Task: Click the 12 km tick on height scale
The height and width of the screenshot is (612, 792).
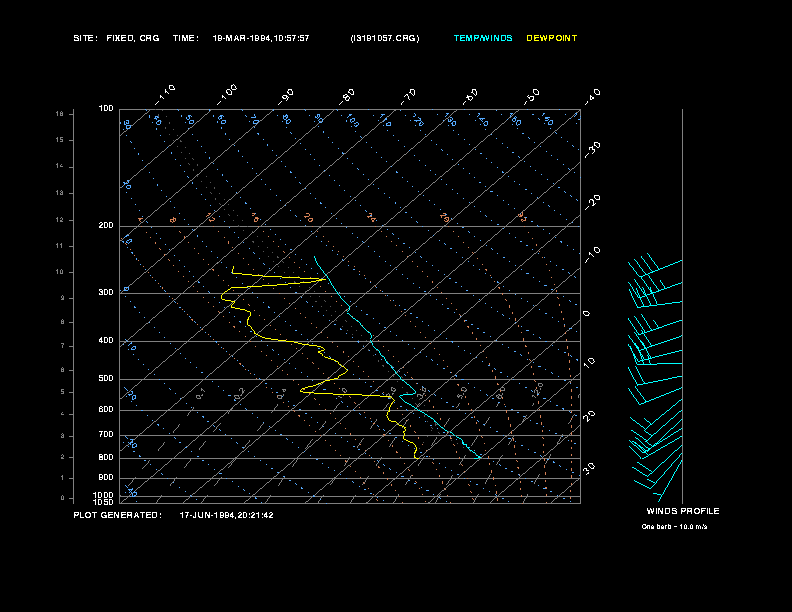Action: (60, 220)
